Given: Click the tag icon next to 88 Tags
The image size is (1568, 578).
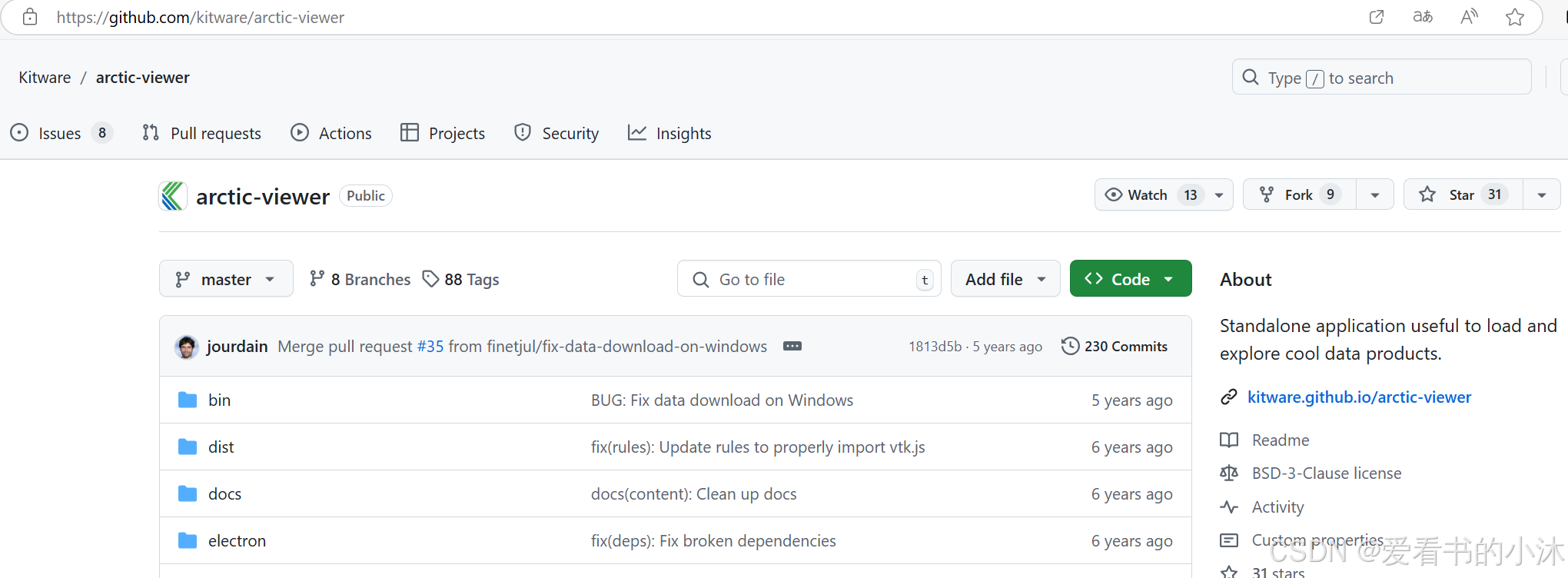Looking at the screenshot, I should click(x=430, y=278).
